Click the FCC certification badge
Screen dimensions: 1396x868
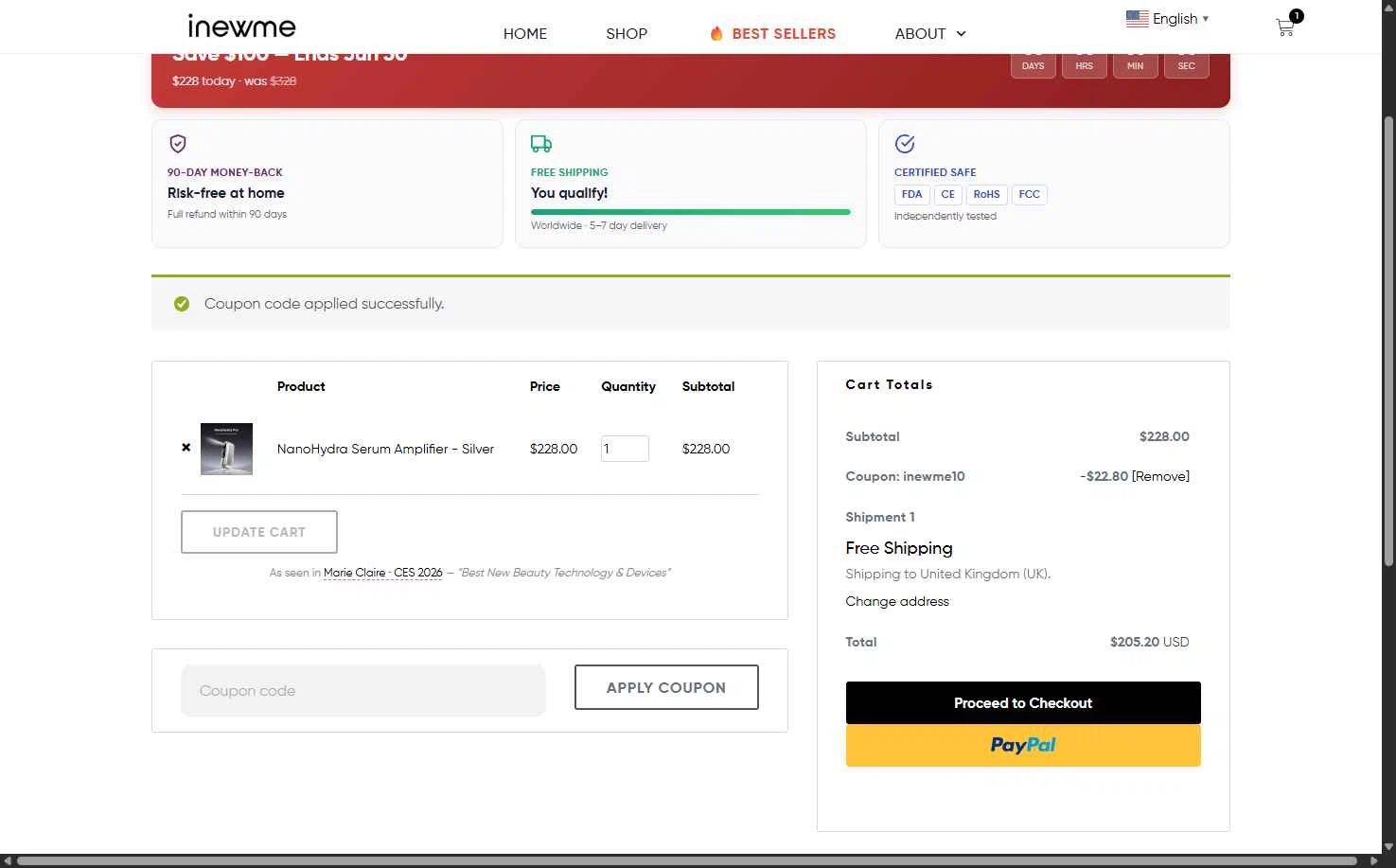coord(1030,195)
